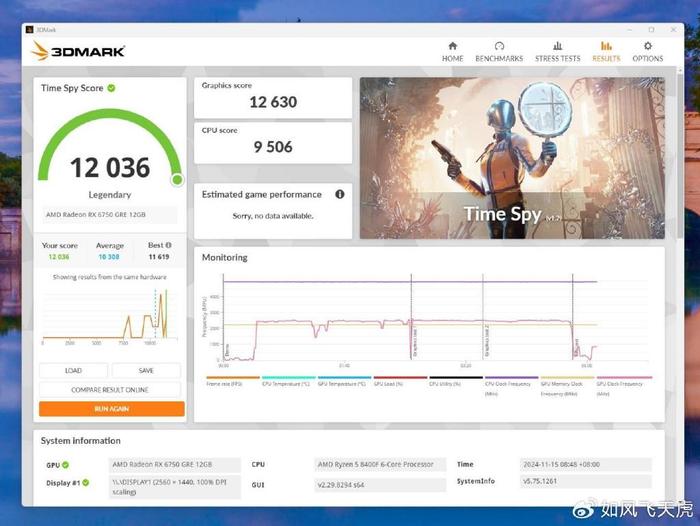Viewport: 700px width, 526px height.
Task: Click the Home house icon
Action: point(452,46)
